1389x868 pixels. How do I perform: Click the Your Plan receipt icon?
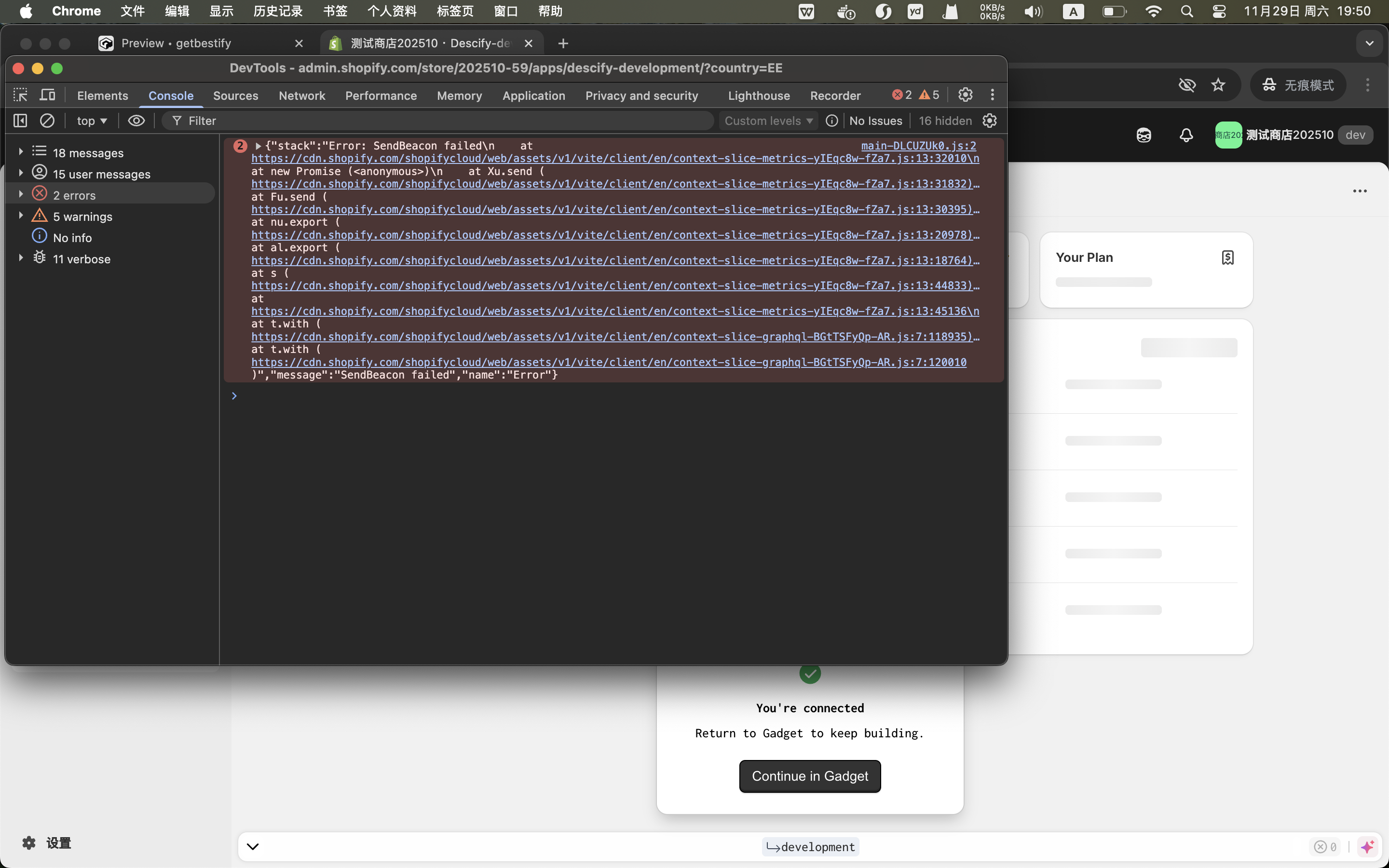[1227, 257]
